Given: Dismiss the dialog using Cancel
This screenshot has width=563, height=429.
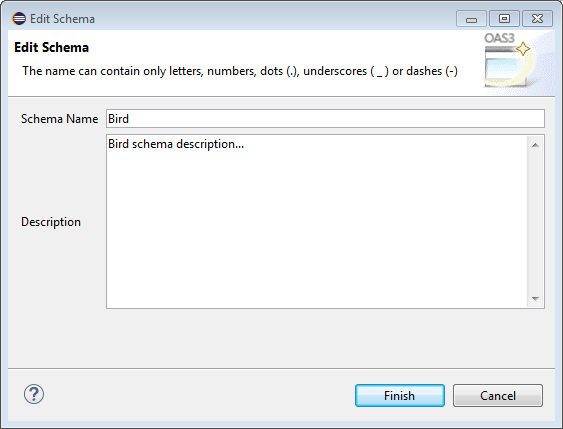Looking at the screenshot, I should pos(498,396).
